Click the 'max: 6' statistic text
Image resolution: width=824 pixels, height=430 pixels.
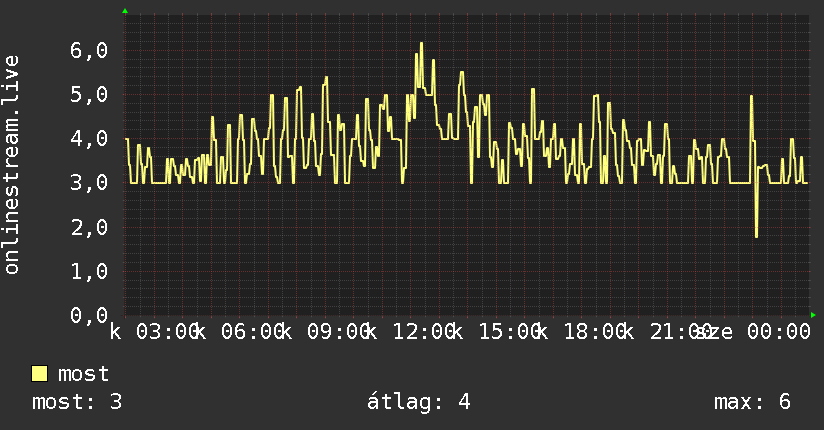click(752, 402)
